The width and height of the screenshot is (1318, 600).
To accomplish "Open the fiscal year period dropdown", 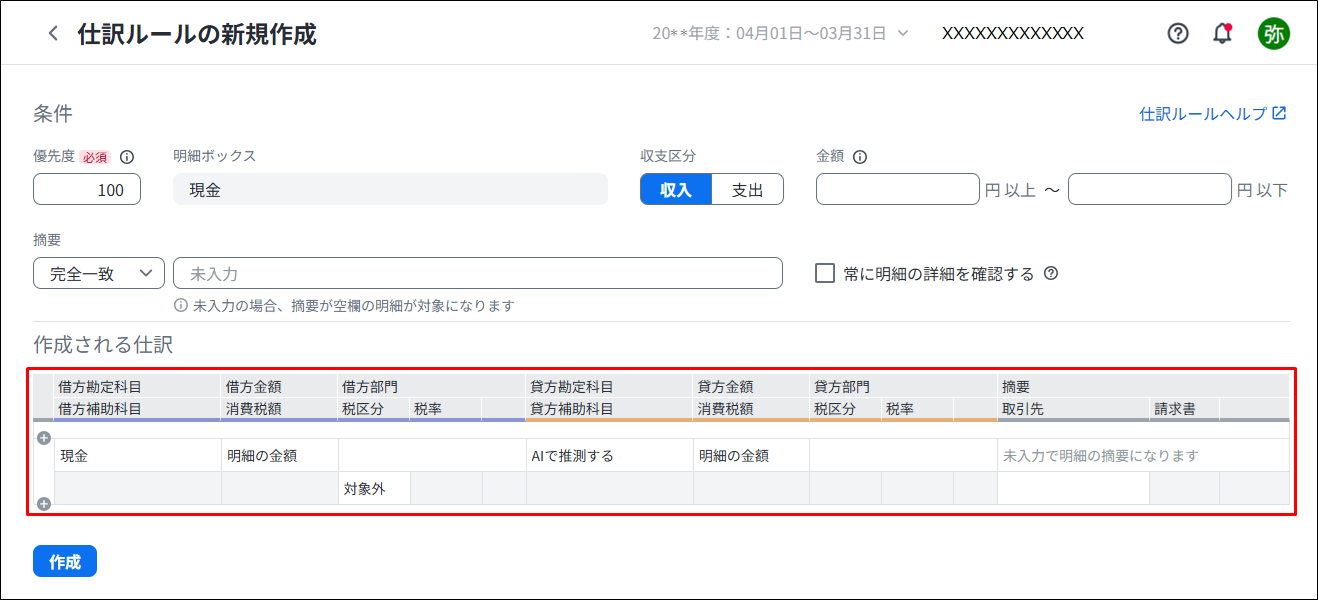I will point(780,33).
